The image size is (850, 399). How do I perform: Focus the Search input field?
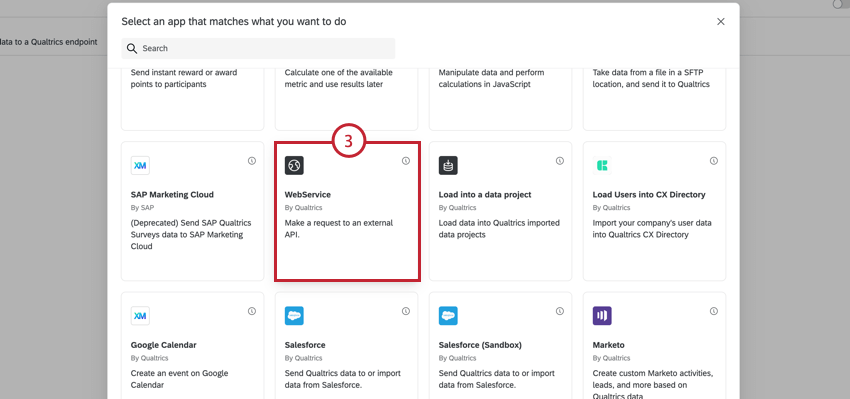tap(258, 48)
